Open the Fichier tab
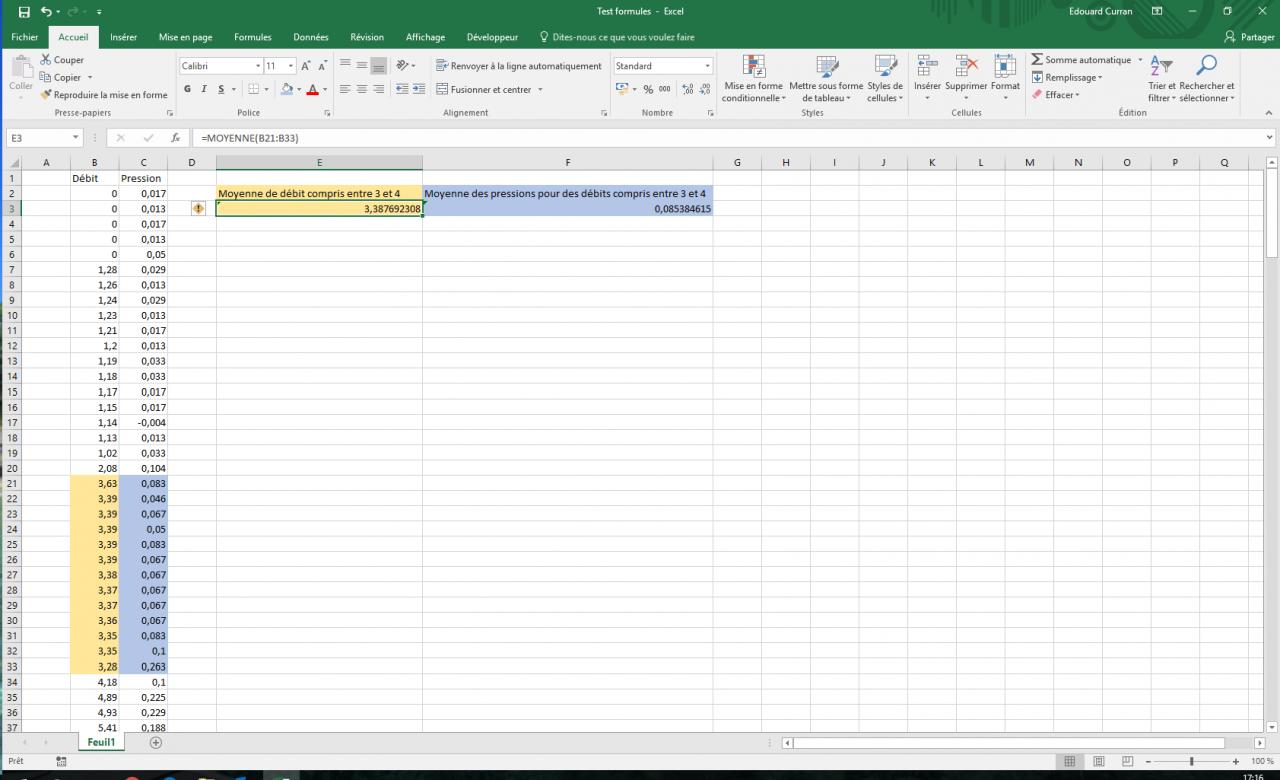This screenshot has height=780, width=1280. [x=24, y=37]
